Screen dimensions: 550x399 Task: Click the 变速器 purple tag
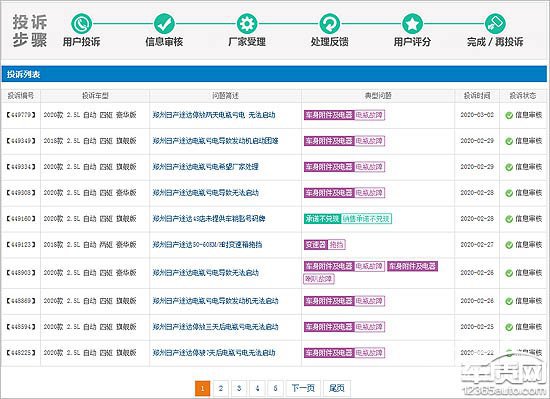click(315, 245)
